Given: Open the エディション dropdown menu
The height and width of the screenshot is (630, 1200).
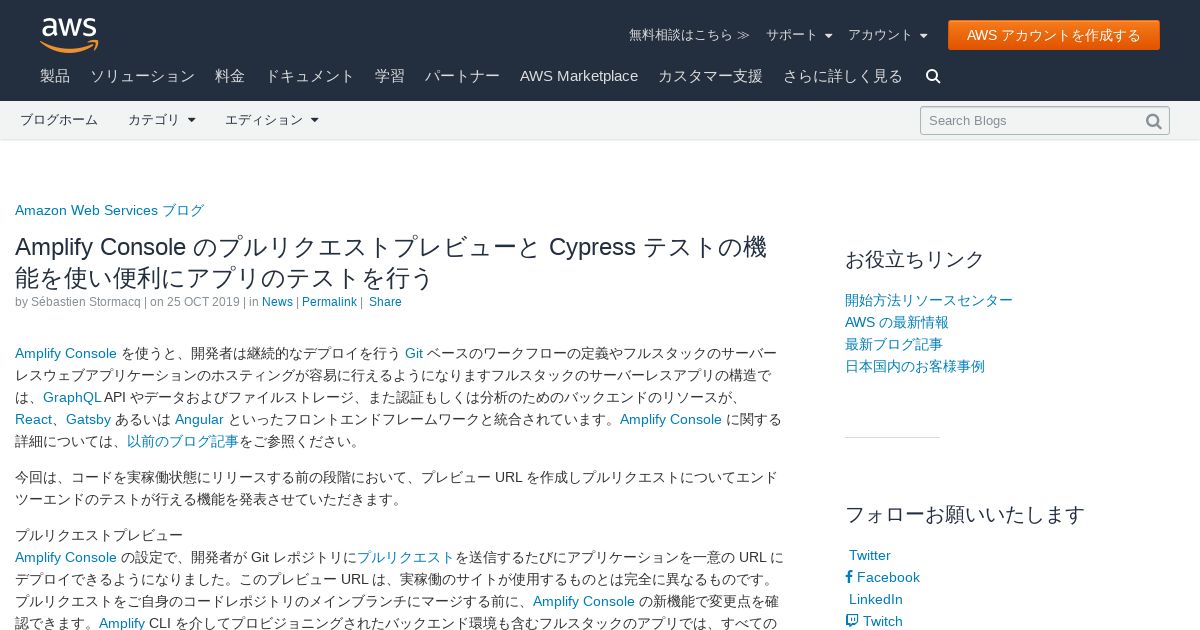Looking at the screenshot, I should [272, 120].
